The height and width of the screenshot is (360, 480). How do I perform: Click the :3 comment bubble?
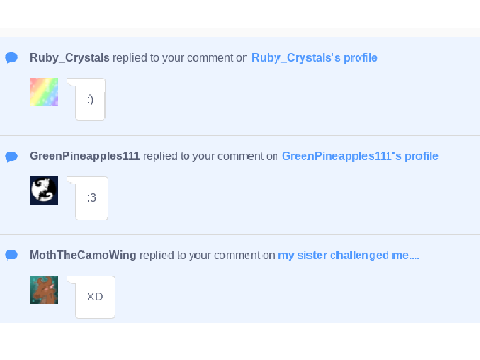(92, 198)
